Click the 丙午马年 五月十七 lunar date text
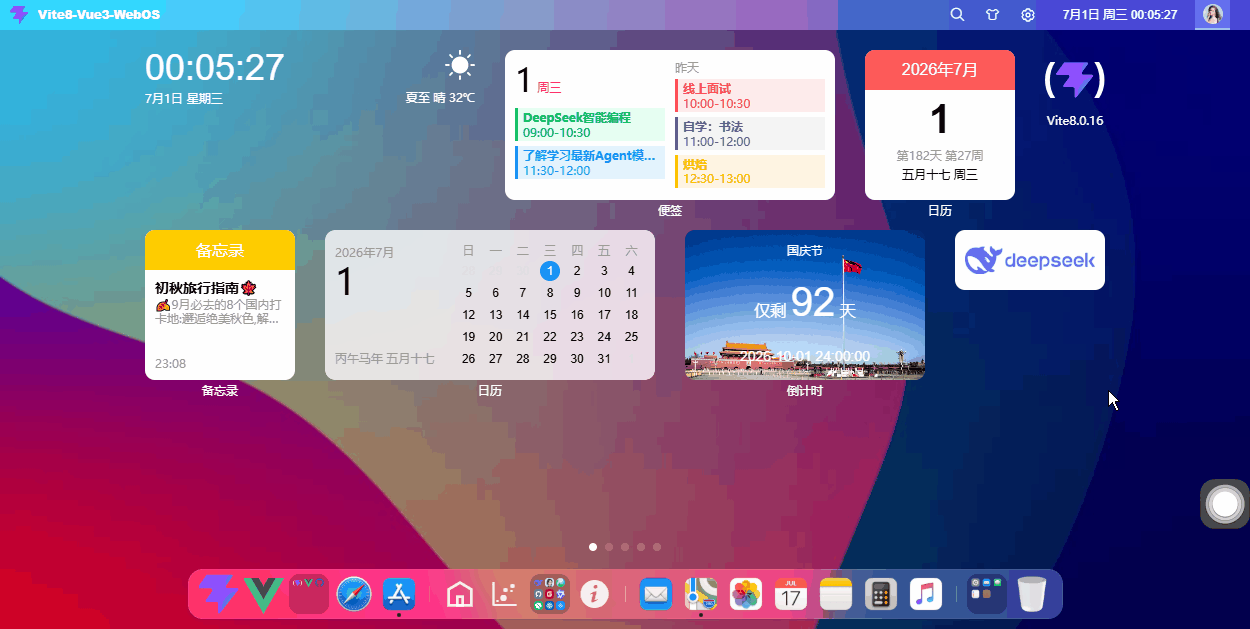 (x=385, y=358)
